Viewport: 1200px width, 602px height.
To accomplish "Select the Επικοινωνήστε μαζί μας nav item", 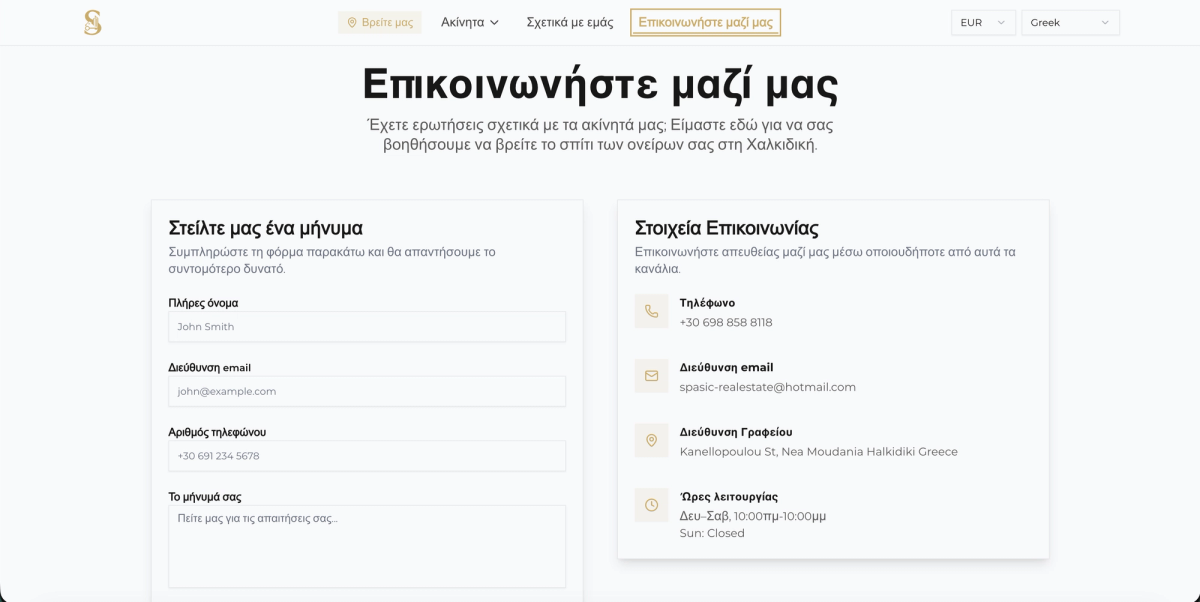I will 705,22.
